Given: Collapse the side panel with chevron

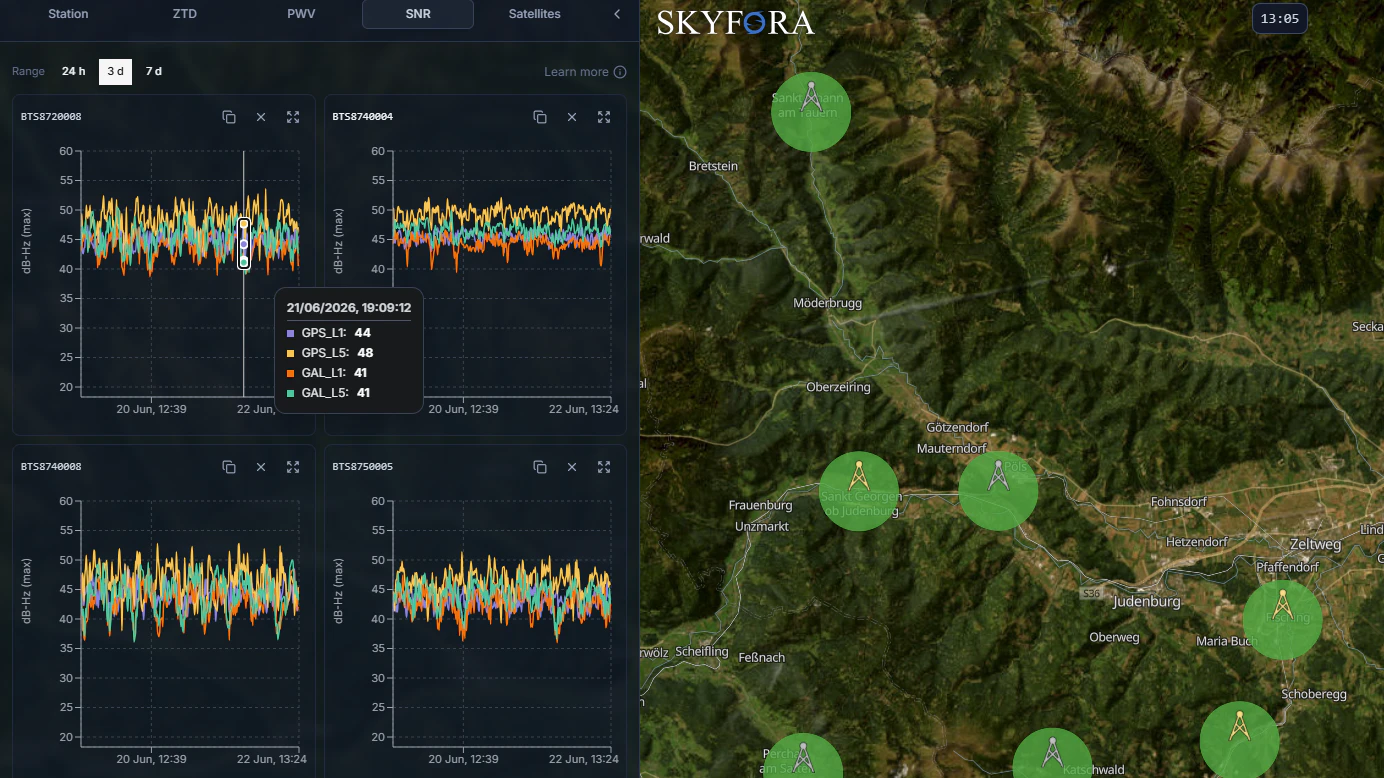Looking at the screenshot, I should pyautogui.click(x=617, y=14).
